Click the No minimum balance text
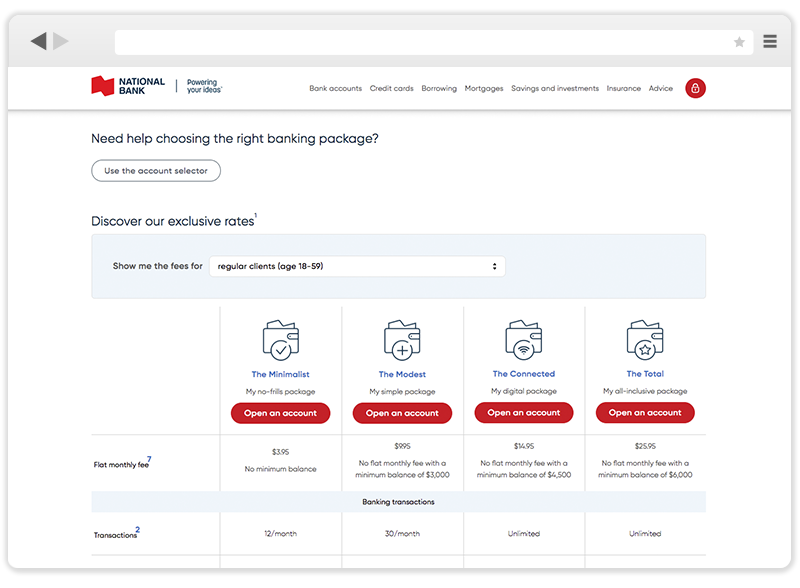The height and width of the screenshot is (588, 800). (281, 469)
